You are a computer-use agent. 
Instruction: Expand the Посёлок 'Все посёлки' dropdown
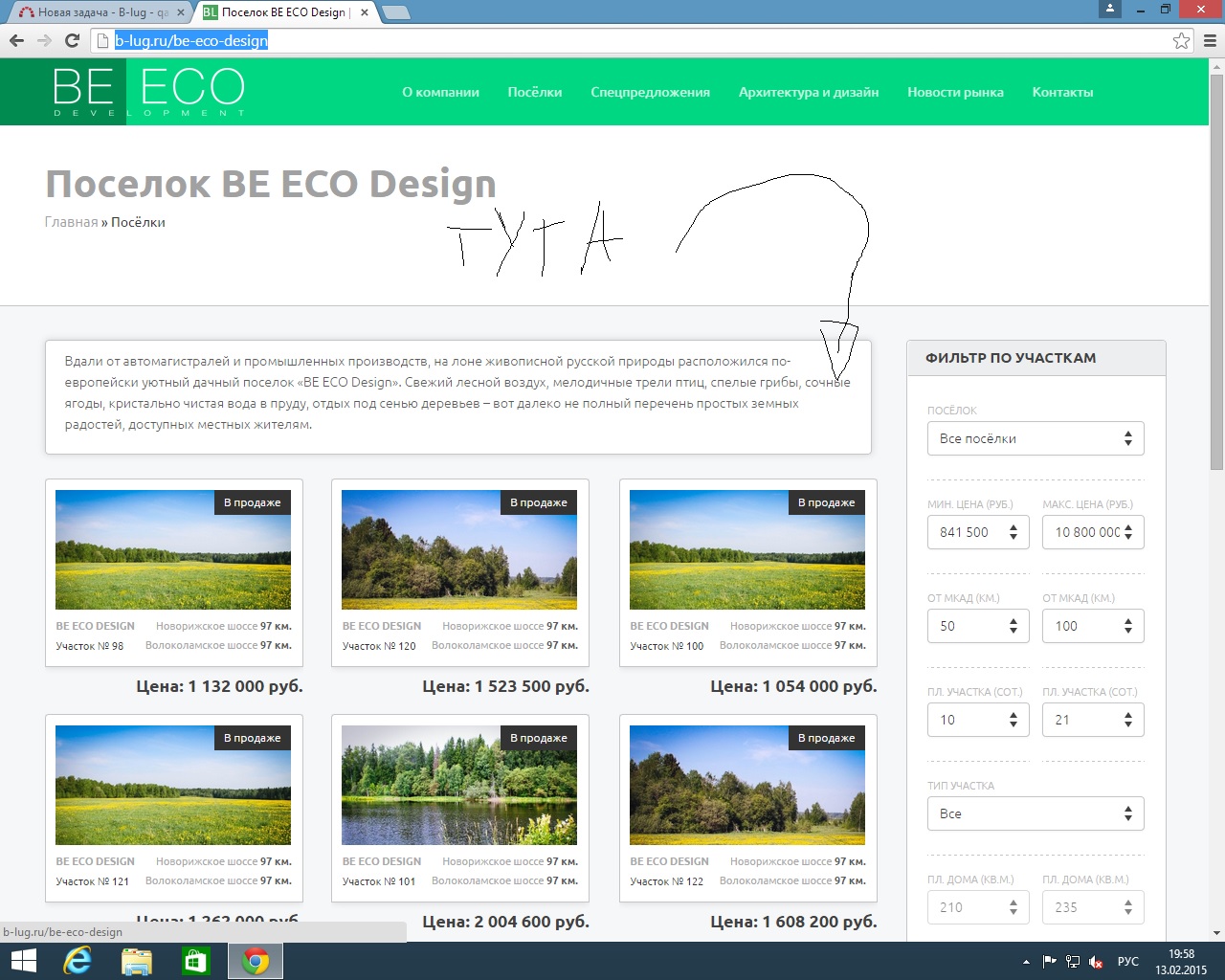point(1035,438)
